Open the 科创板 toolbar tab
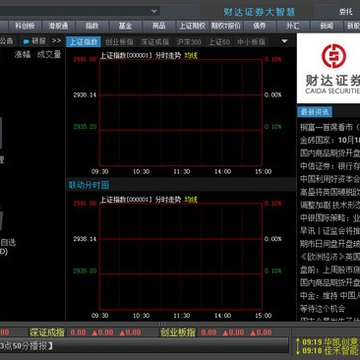 pyautogui.click(x=25, y=26)
